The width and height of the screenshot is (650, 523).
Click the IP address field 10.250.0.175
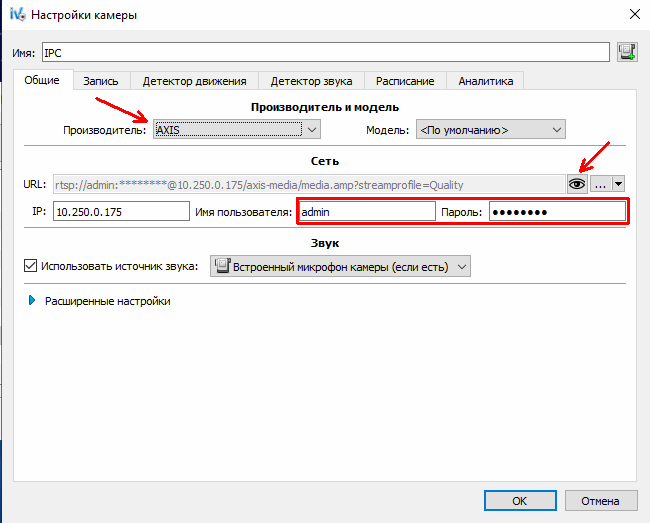click(x=121, y=212)
